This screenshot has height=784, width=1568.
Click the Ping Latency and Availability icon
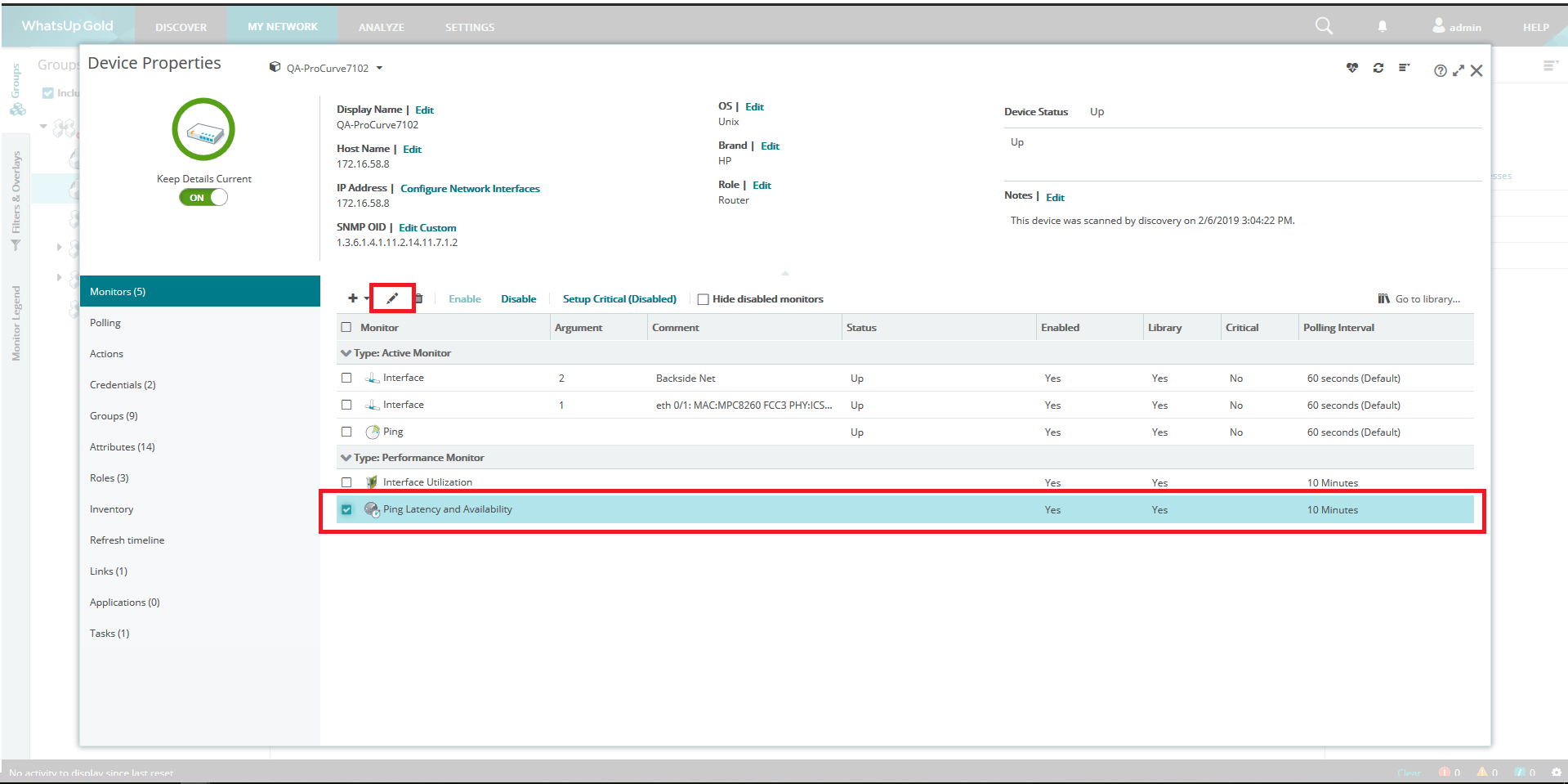point(372,509)
